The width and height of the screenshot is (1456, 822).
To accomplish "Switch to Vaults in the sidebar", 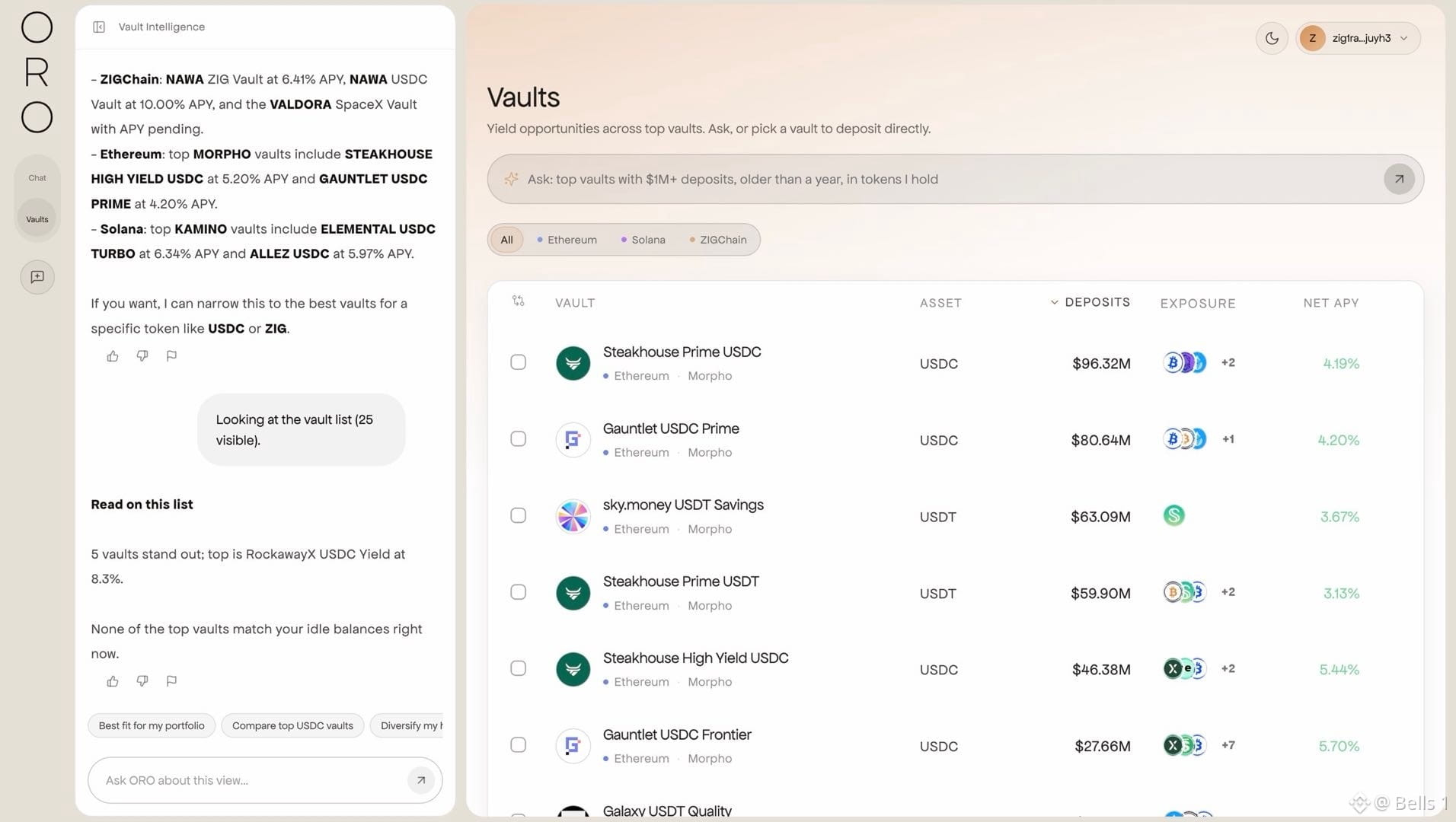I will 37,219.
